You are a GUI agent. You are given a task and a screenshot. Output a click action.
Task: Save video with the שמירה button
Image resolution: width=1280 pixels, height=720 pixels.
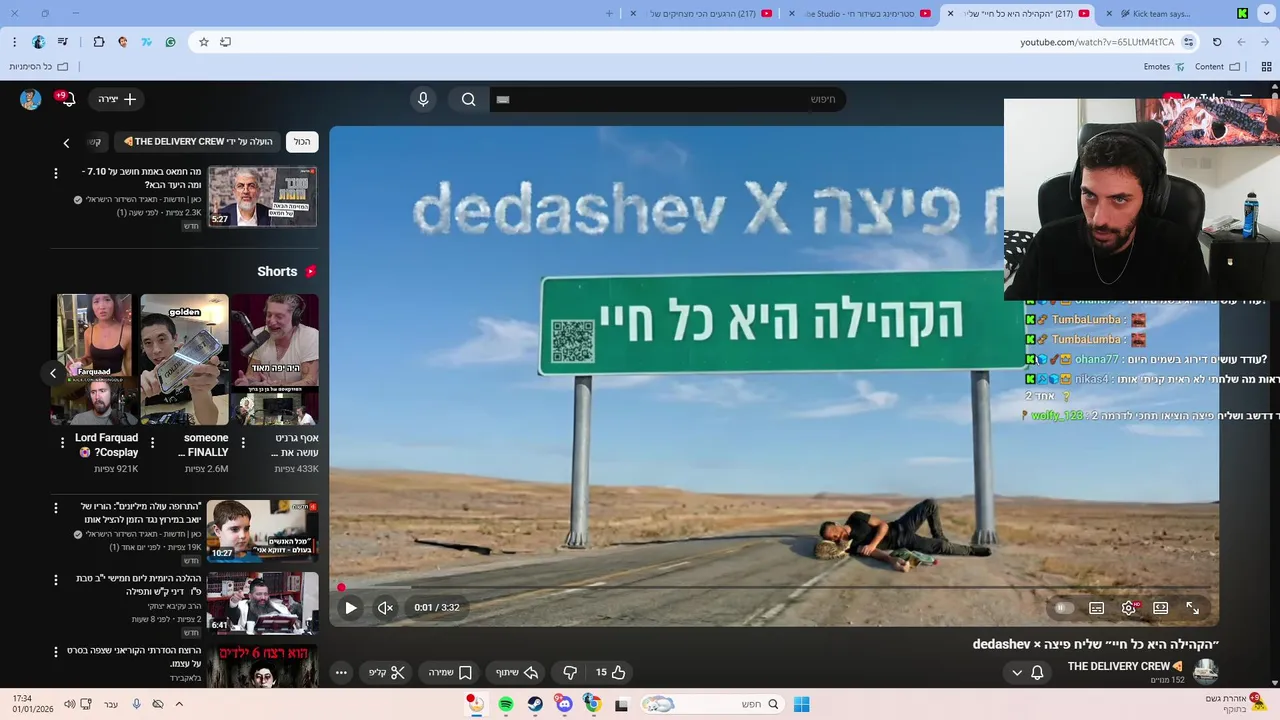coord(451,672)
